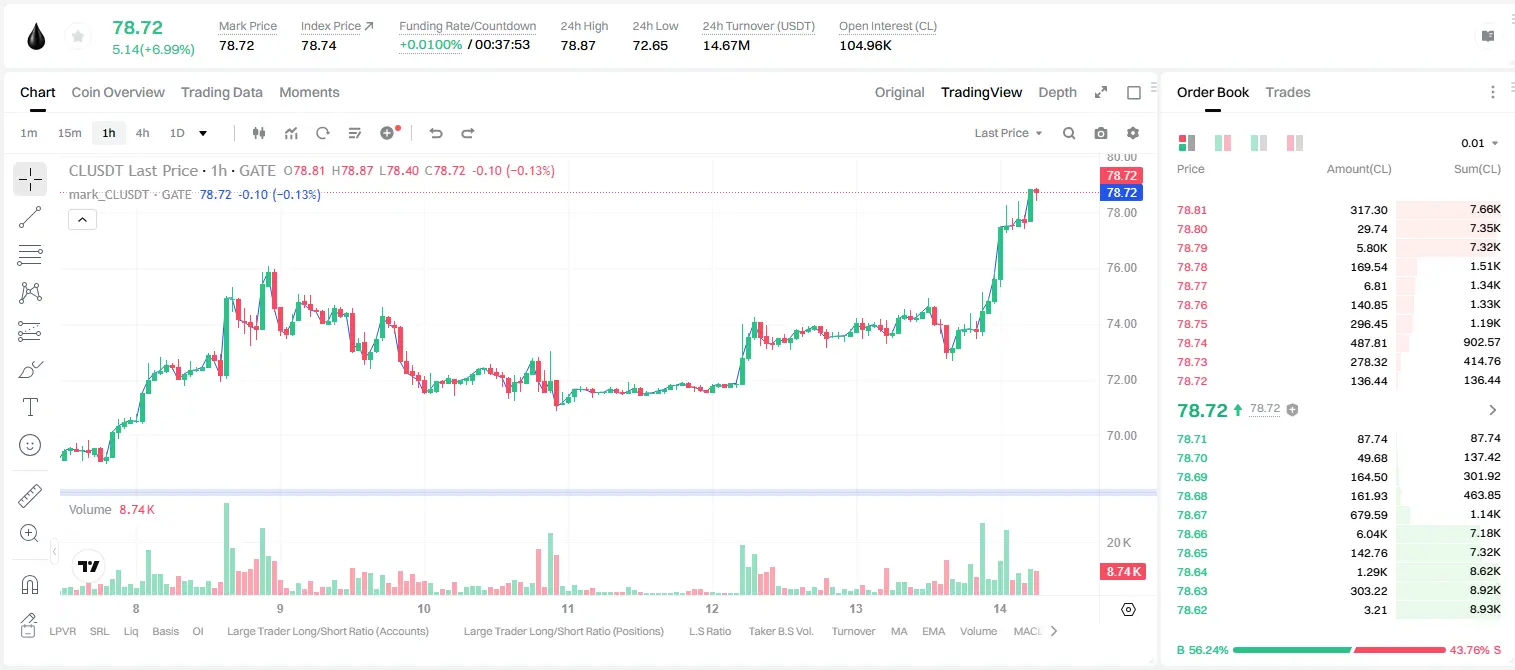This screenshot has height=670, width=1515.
Task: Open the chart symbol search icon
Action: pyautogui.click(x=1069, y=133)
